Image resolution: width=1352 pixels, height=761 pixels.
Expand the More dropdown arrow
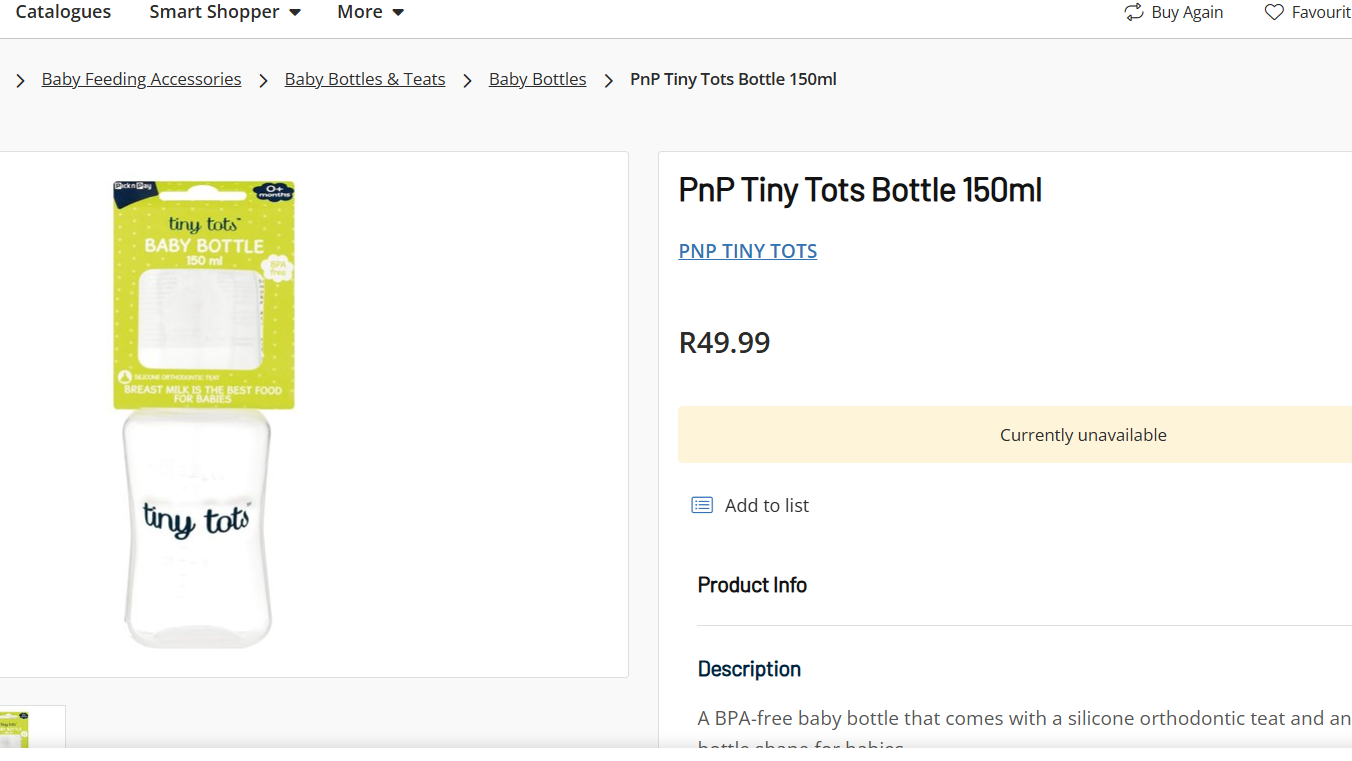click(x=398, y=13)
